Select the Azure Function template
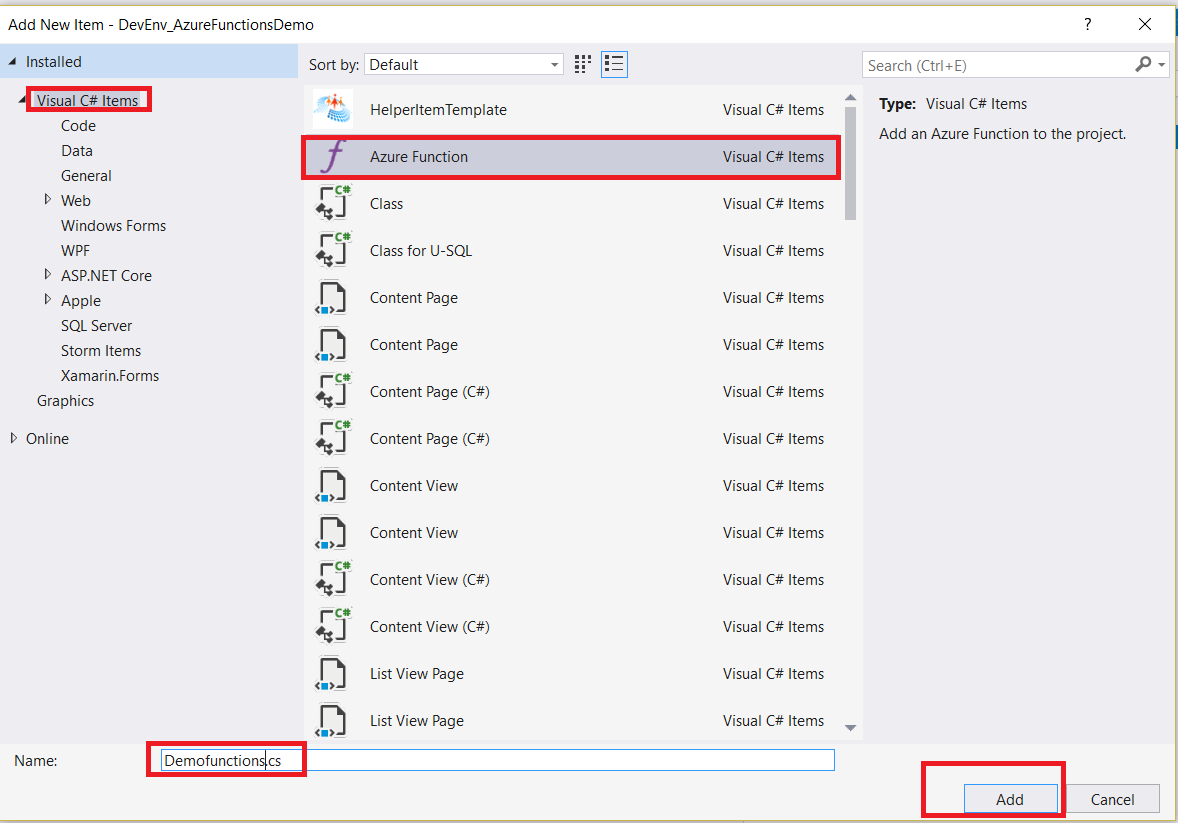The width and height of the screenshot is (1178, 823). coord(572,156)
